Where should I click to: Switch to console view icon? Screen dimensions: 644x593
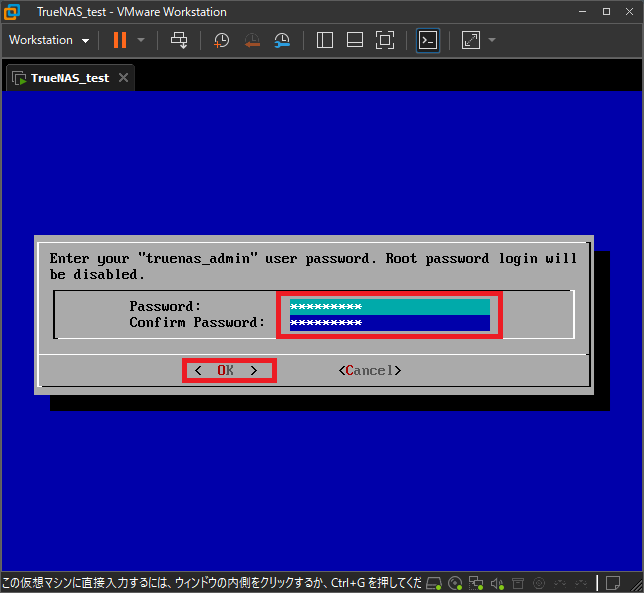(428, 40)
